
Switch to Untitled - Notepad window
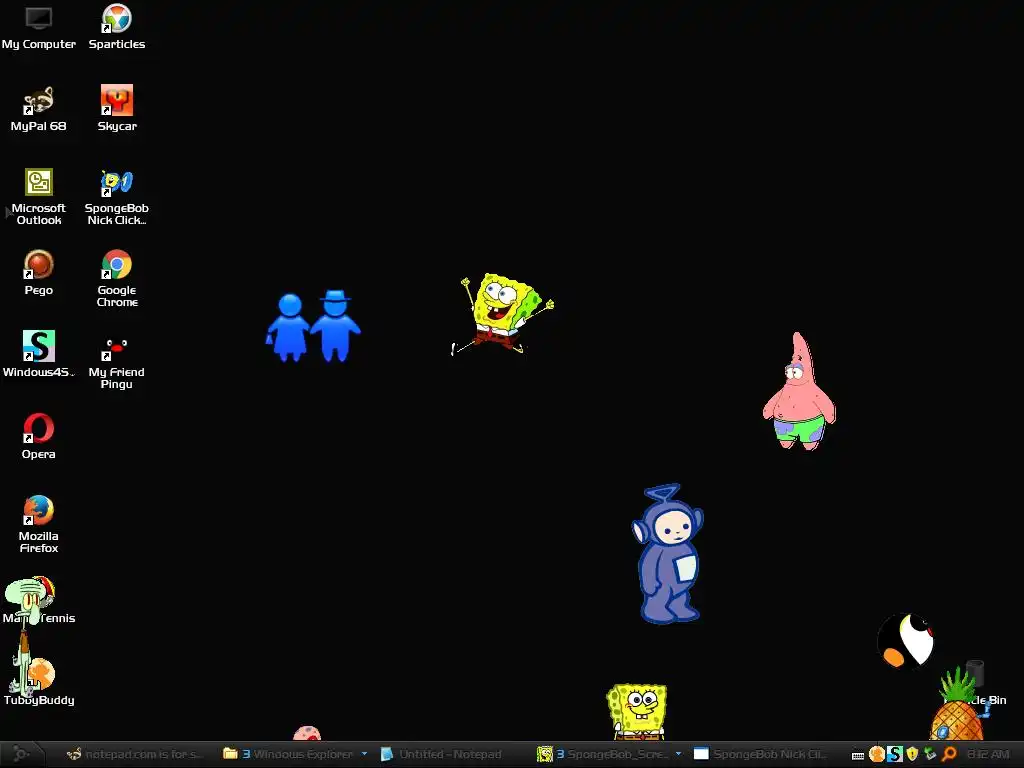point(441,754)
